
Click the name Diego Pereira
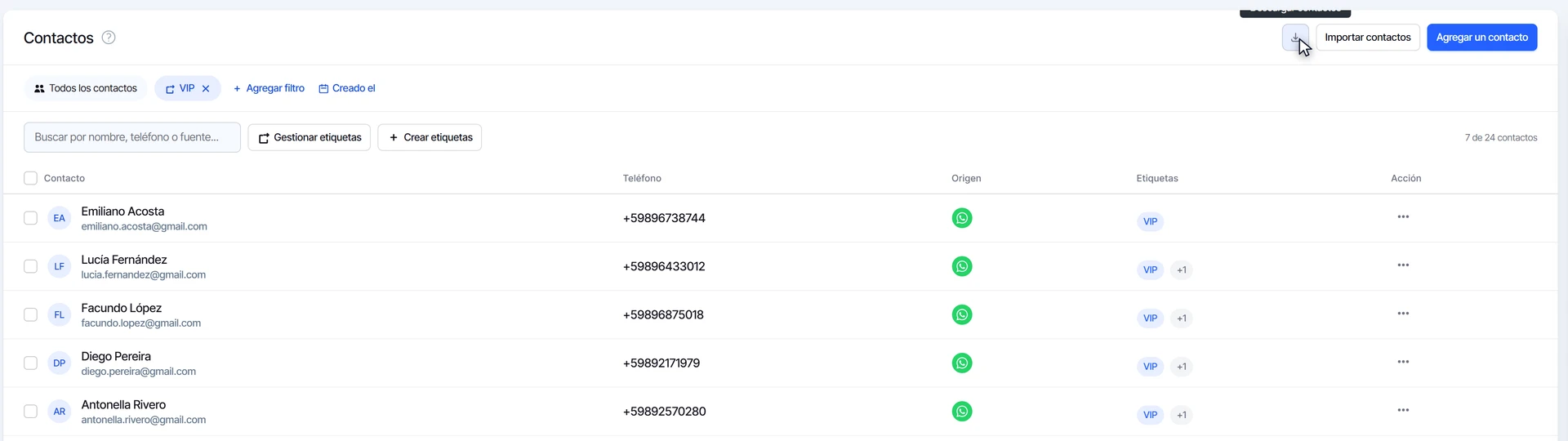click(x=116, y=356)
